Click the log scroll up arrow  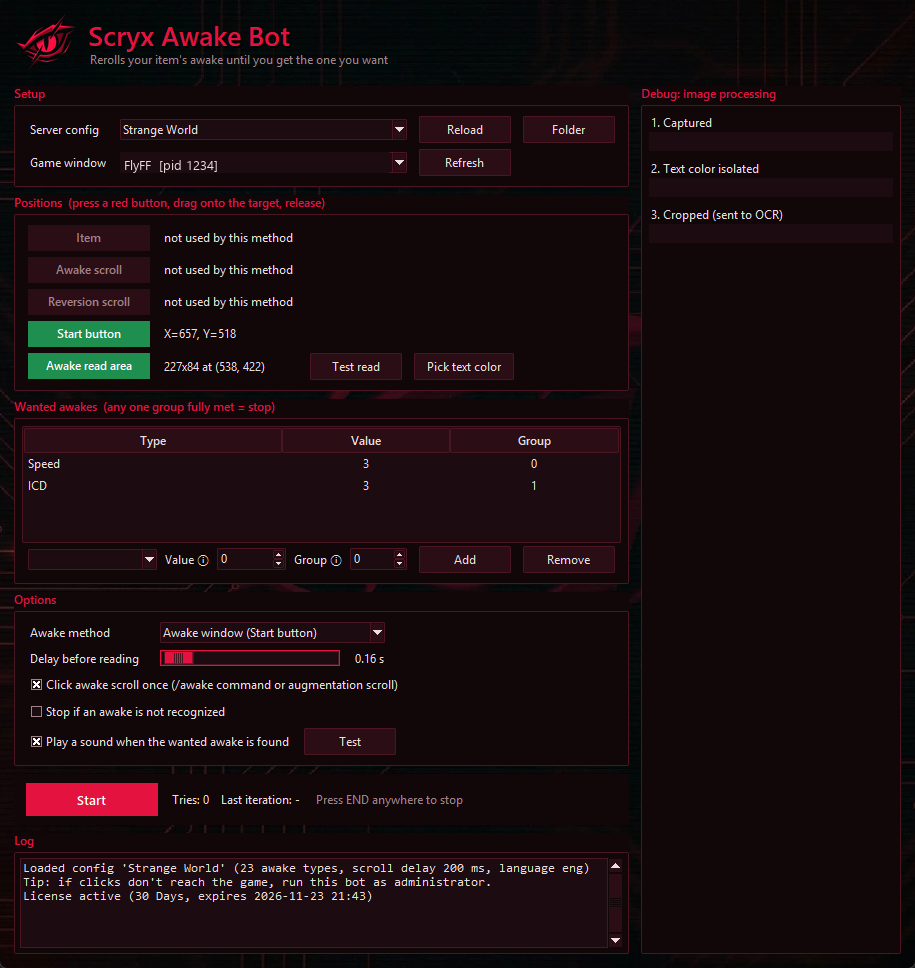pyautogui.click(x=616, y=866)
